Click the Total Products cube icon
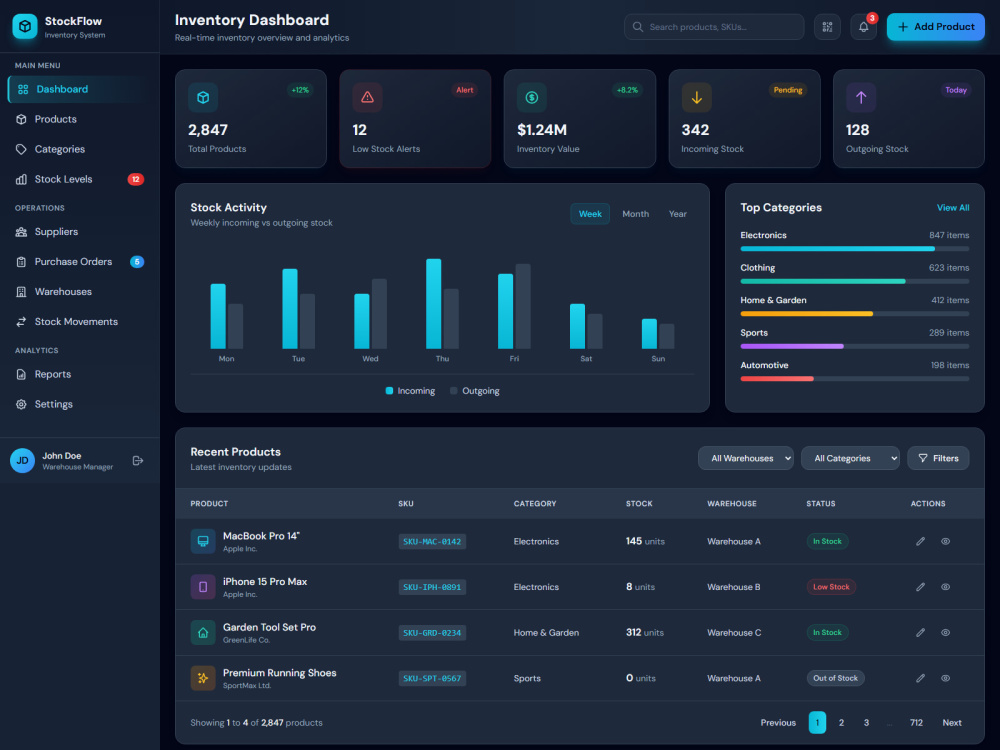 pyautogui.click(x=203, y=97)
